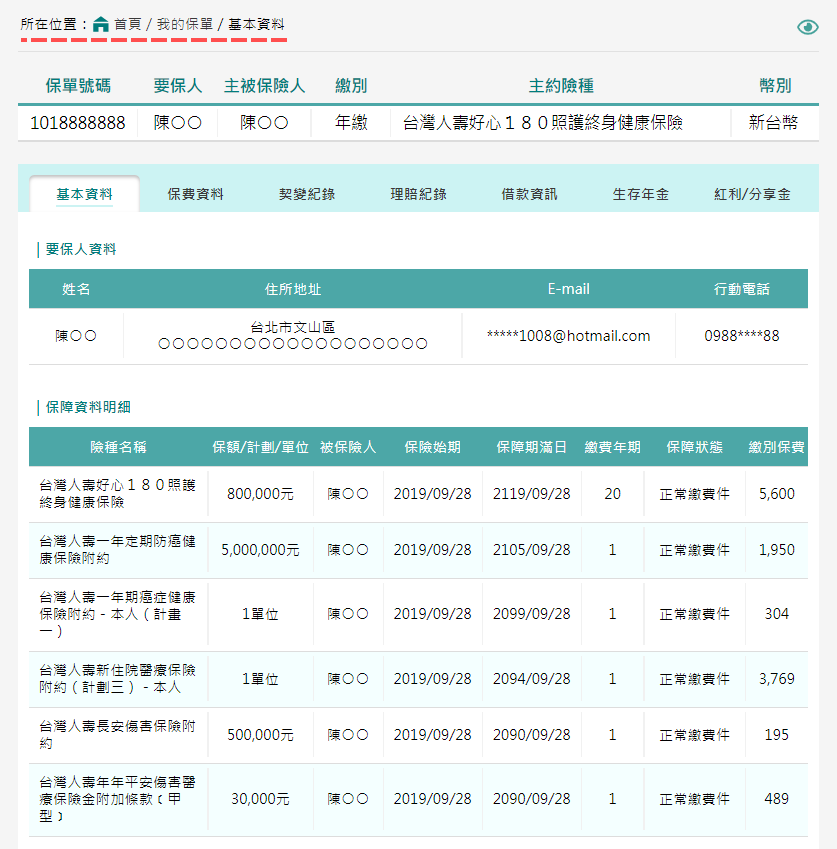Click premium value 304
This screenshot has height=849, width=837.
tap(776, 614)
